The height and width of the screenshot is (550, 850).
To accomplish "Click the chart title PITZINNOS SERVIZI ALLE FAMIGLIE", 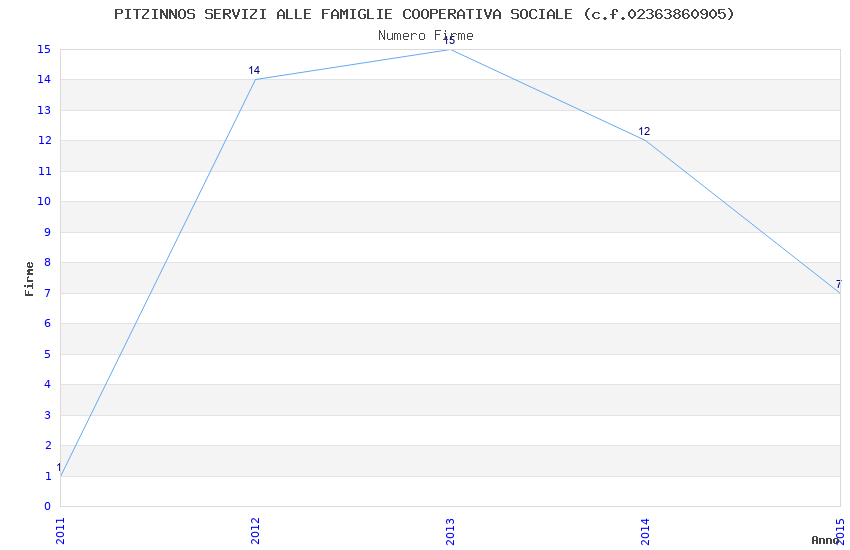I will pyautogui.click(x=424, y=14).
